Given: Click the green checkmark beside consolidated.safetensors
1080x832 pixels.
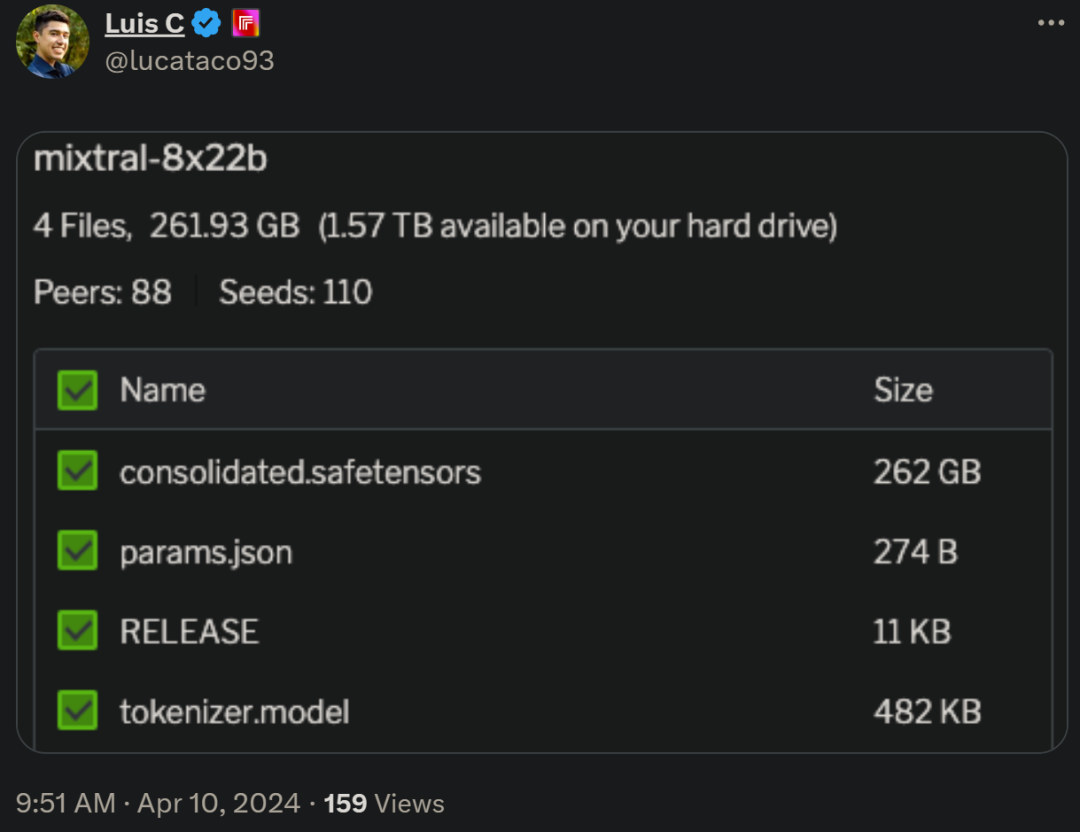Looking at the screenshot, I should click(78, 471).
